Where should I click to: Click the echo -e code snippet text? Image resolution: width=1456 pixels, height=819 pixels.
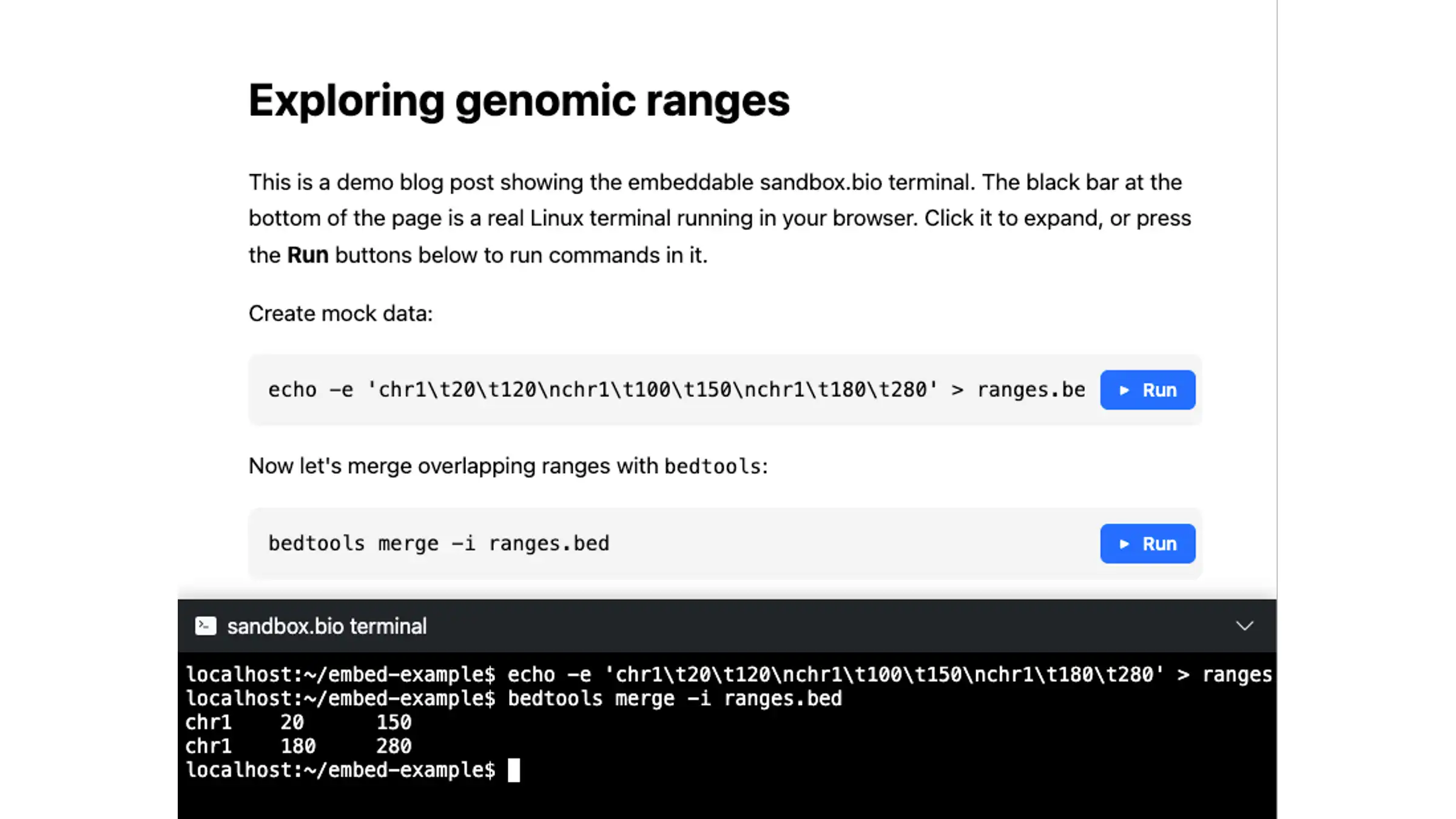[x=676, y=389]
